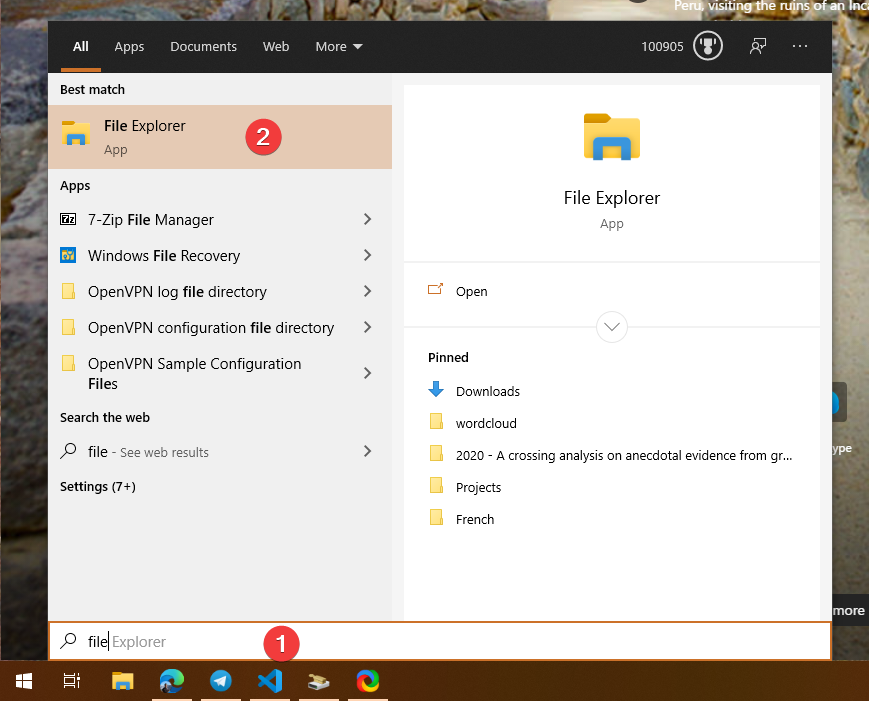This screenshot has height=701, width=869.
Task: Expand OpenVPN log file directory arrow
Action: coord(367,291)
